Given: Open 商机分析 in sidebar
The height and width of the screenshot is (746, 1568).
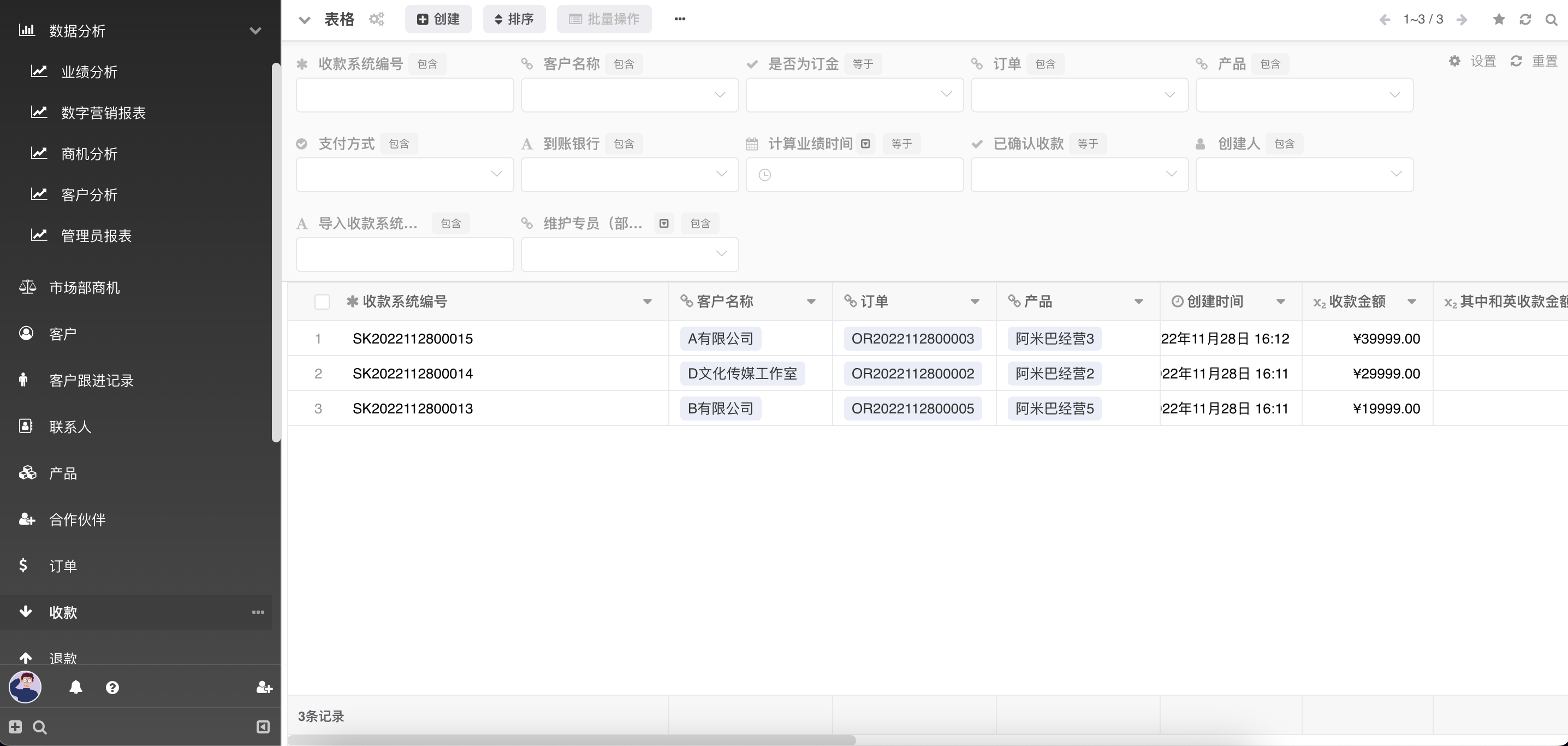Looking at the screenshot, I should coord(89,153).
